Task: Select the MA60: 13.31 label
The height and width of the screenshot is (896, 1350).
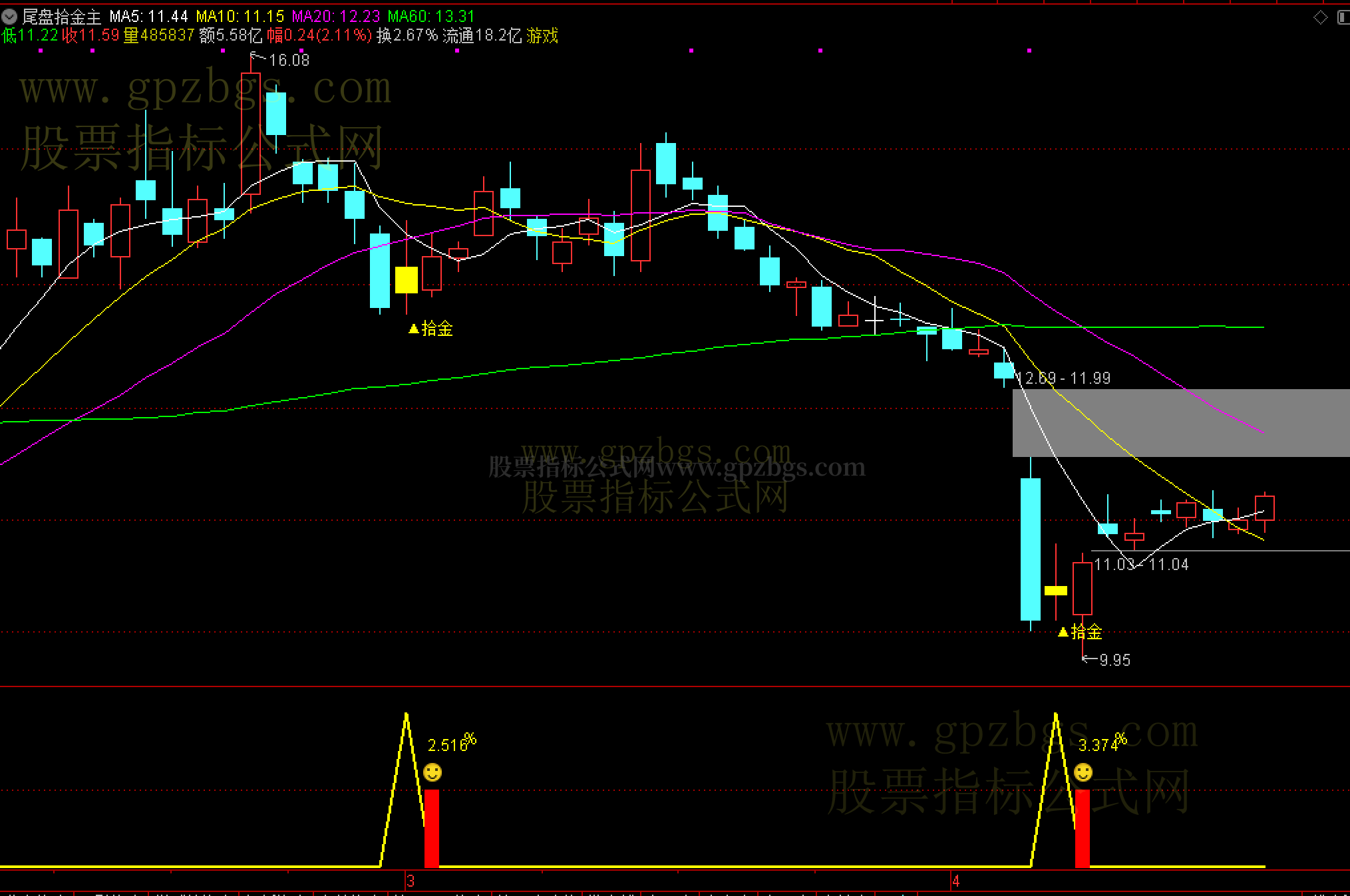Action: click(431, 16)
